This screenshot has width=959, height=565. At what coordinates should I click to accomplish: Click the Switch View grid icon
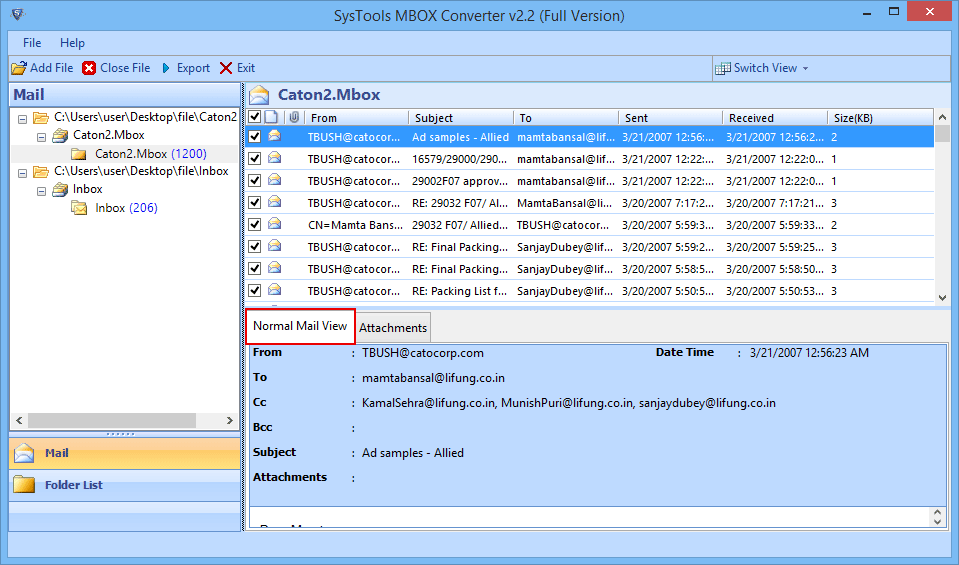point(723,68)
